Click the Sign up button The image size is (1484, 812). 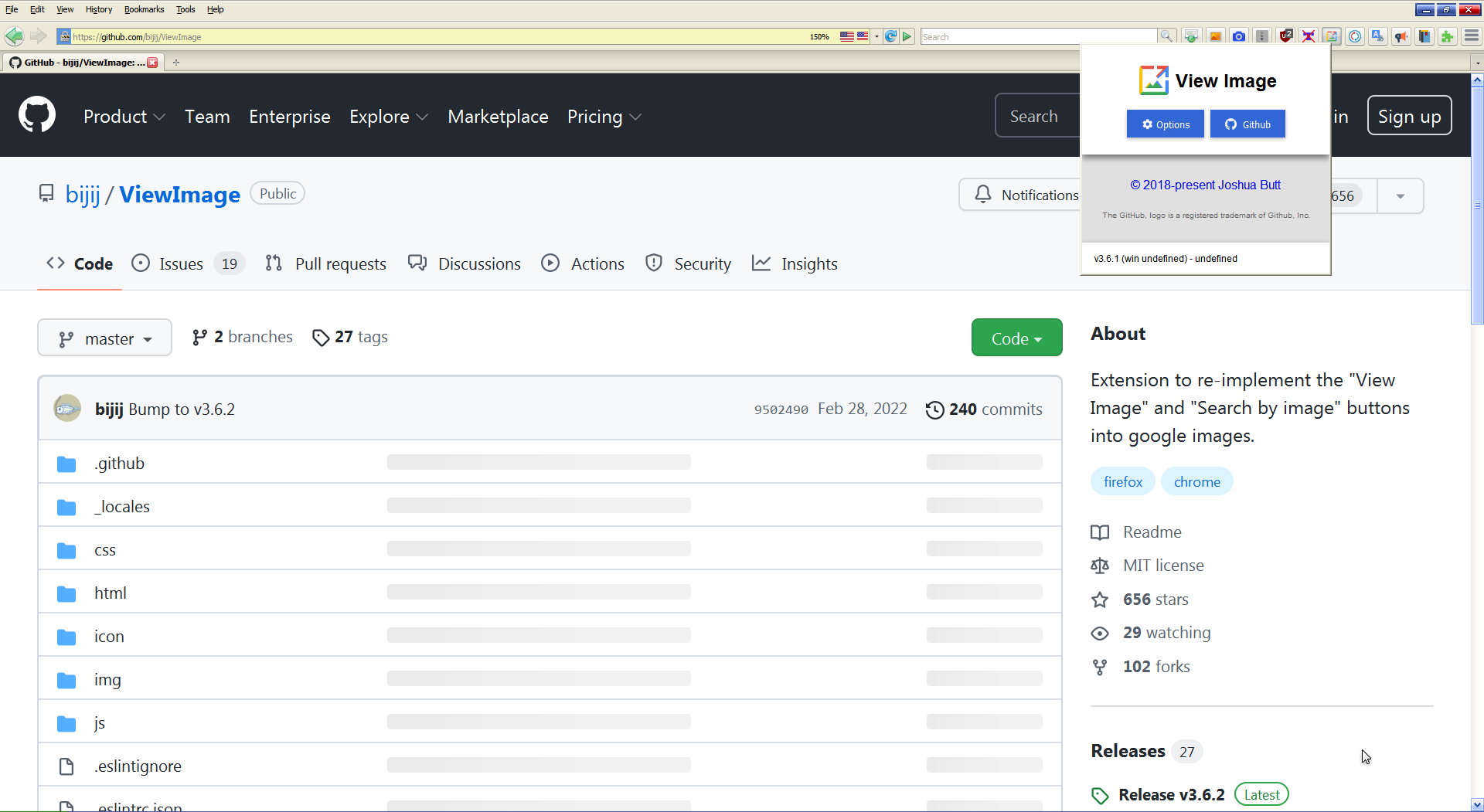(x=1409, y=116)
